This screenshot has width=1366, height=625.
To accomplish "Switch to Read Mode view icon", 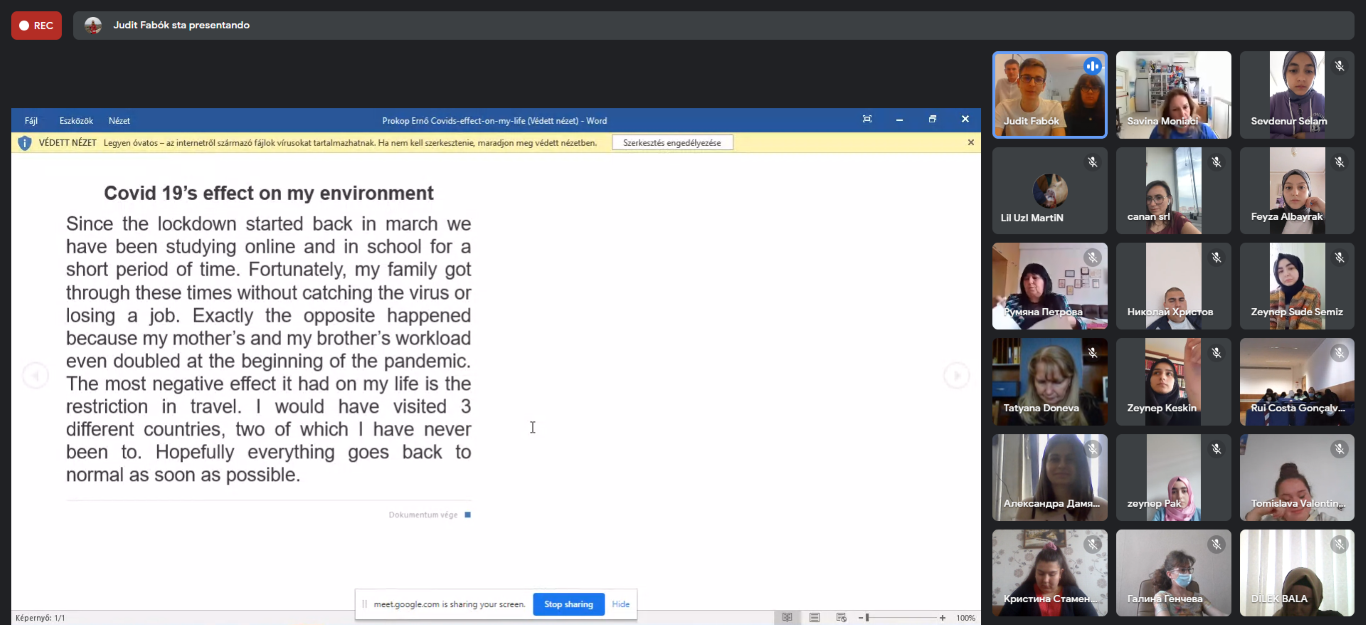I will [x=788, y=618].
